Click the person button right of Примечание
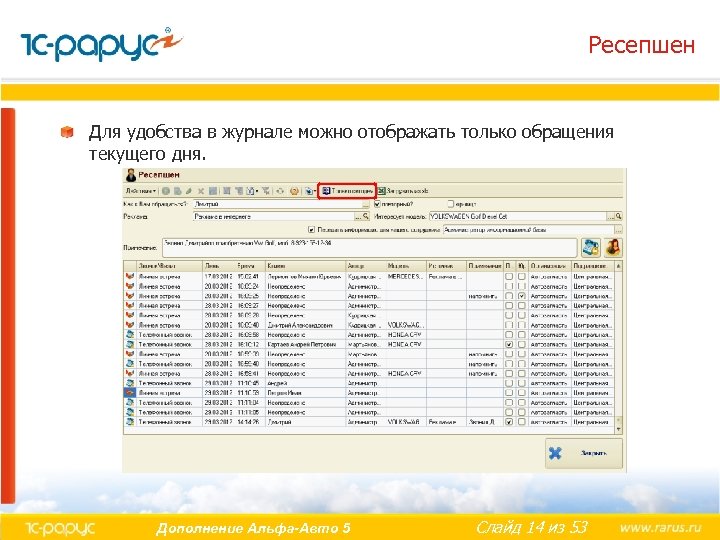Screen dimensions: 720x540 pos(613,248)
